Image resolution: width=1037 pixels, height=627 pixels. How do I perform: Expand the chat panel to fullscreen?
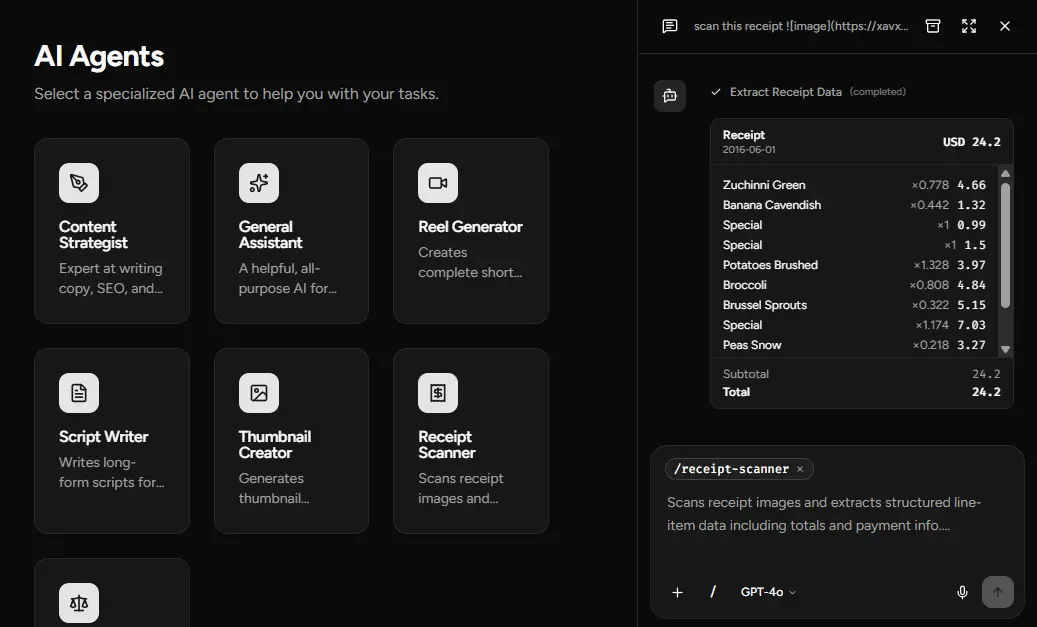point(969,26)
